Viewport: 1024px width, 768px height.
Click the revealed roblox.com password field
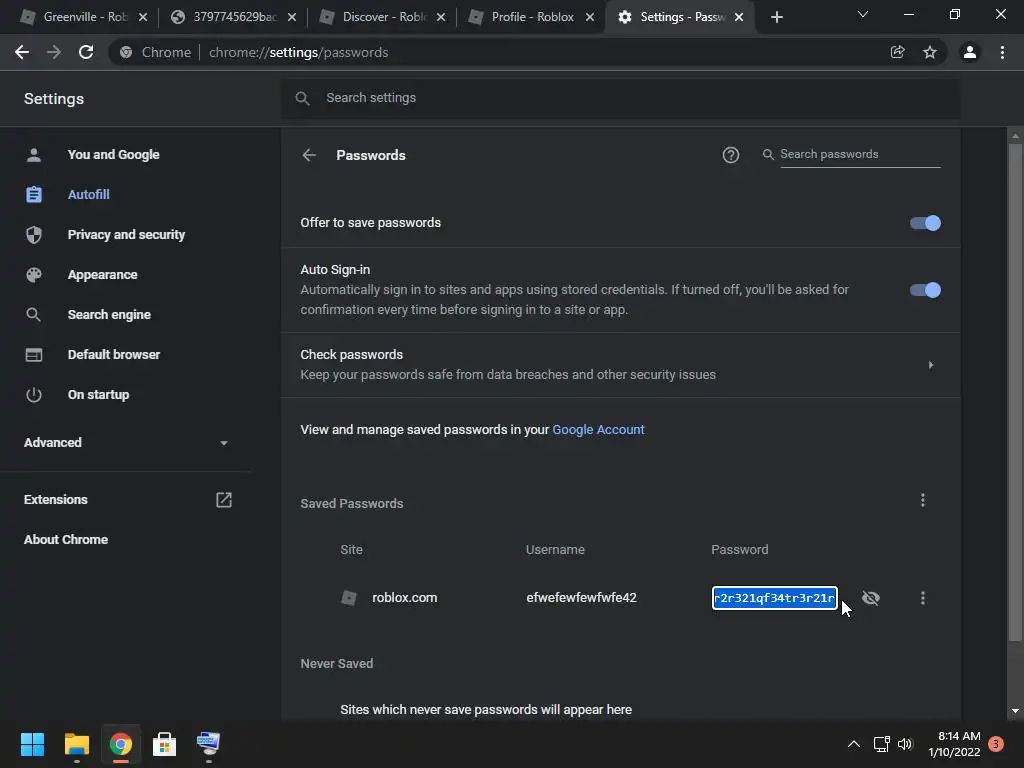click(x=775, y=598)
